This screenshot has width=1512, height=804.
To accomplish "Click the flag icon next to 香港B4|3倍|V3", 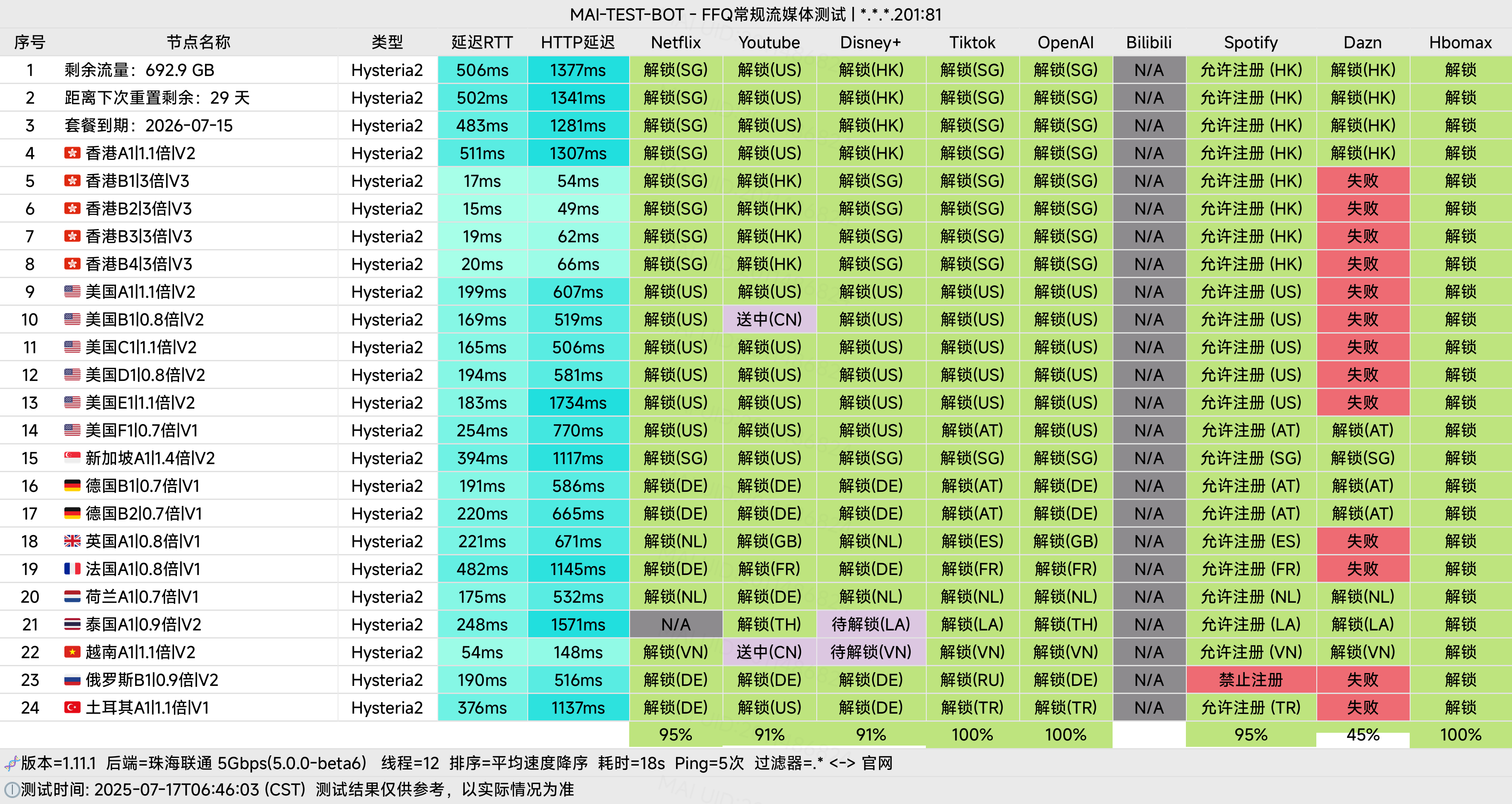I will 72,264.
